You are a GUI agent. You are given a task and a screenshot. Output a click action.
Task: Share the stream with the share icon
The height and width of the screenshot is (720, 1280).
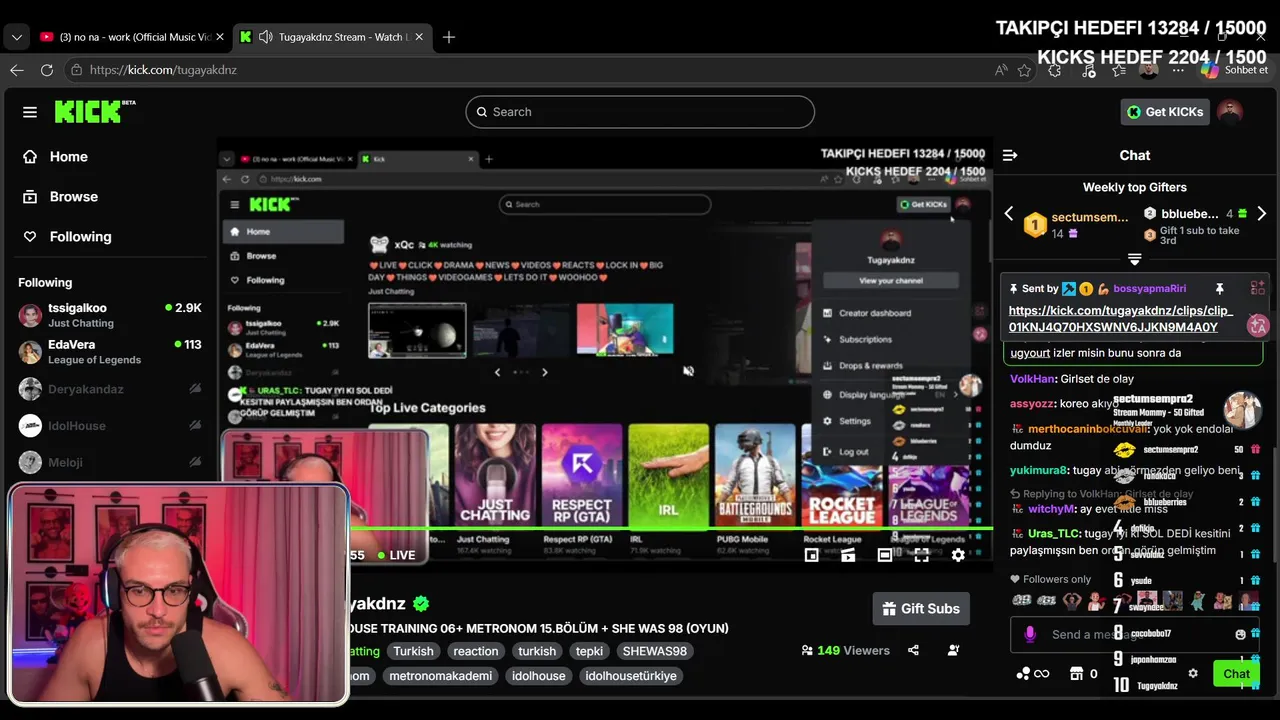tap(913, 650)
